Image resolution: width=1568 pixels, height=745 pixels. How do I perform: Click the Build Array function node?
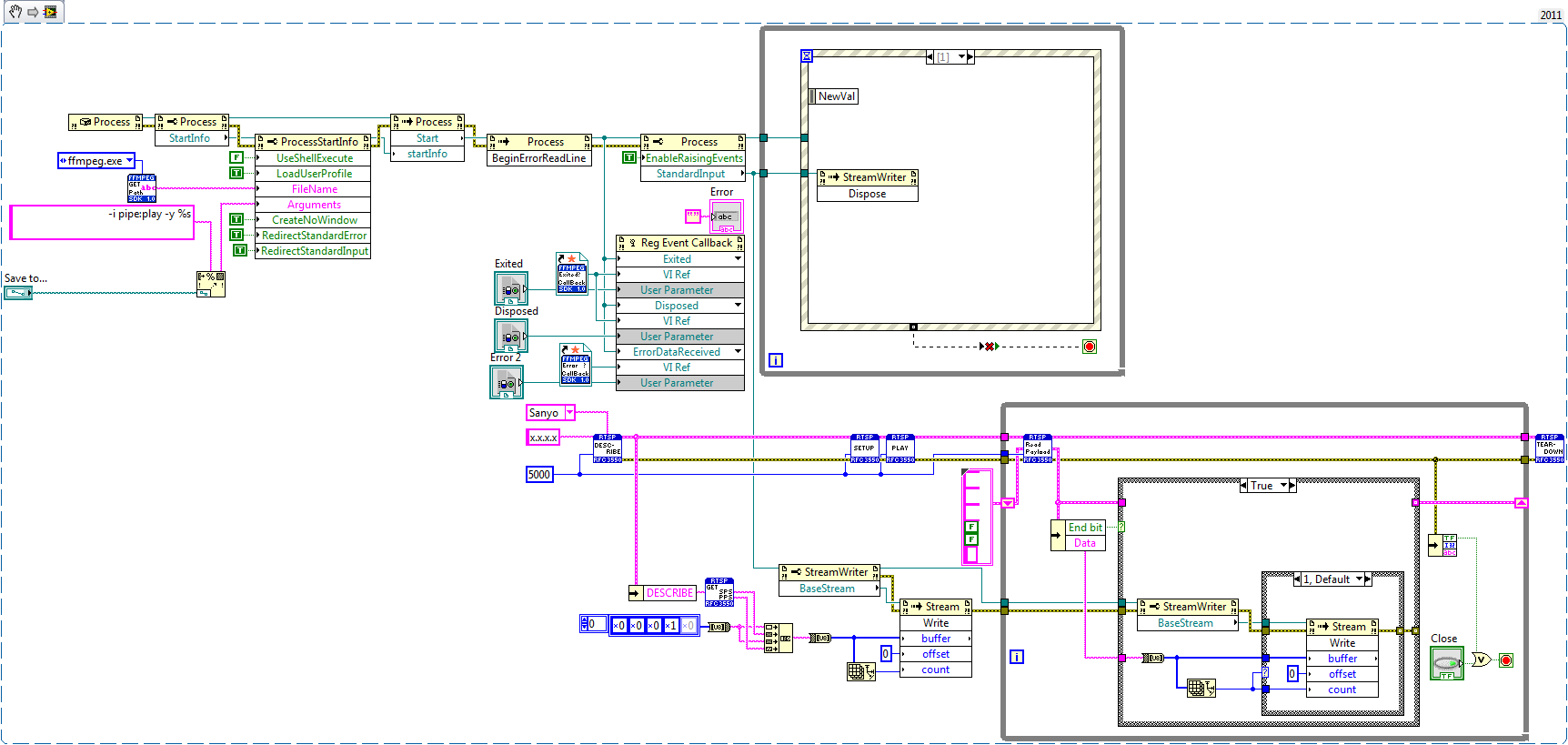pos(778,638)
